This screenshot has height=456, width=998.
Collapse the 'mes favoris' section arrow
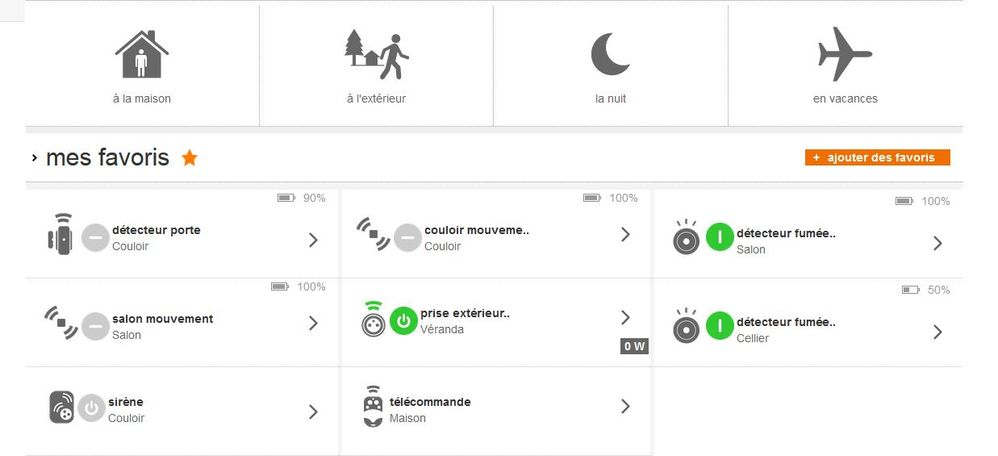point(35,158)
